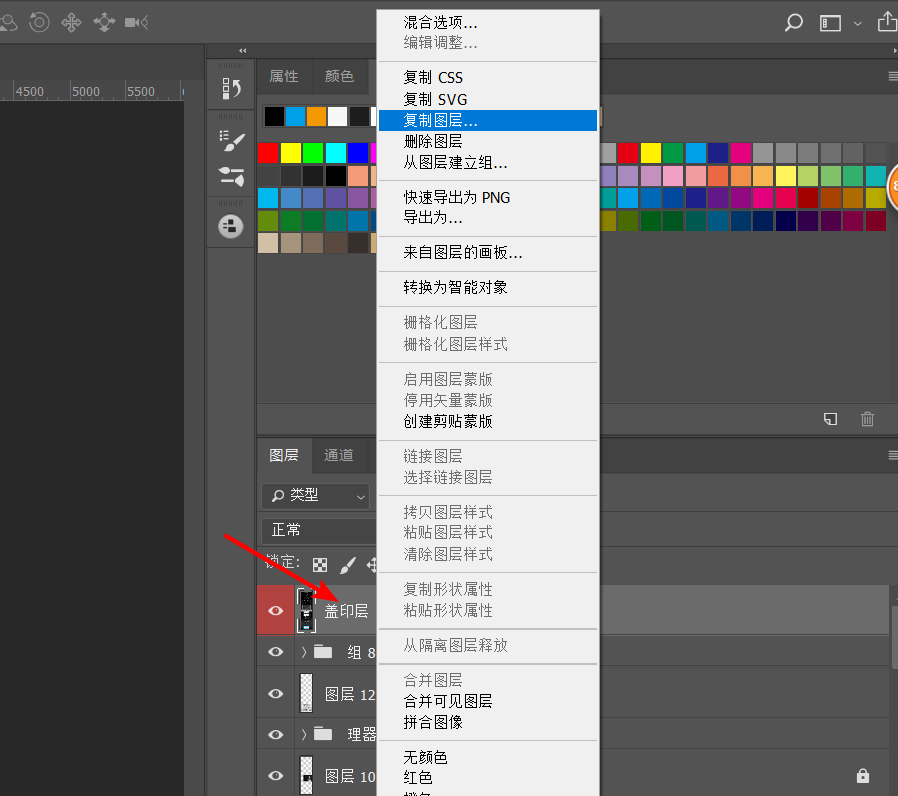Open the workspace layout icon
The height and width of the screenshot is (796, 898).
tap(830, 23)
